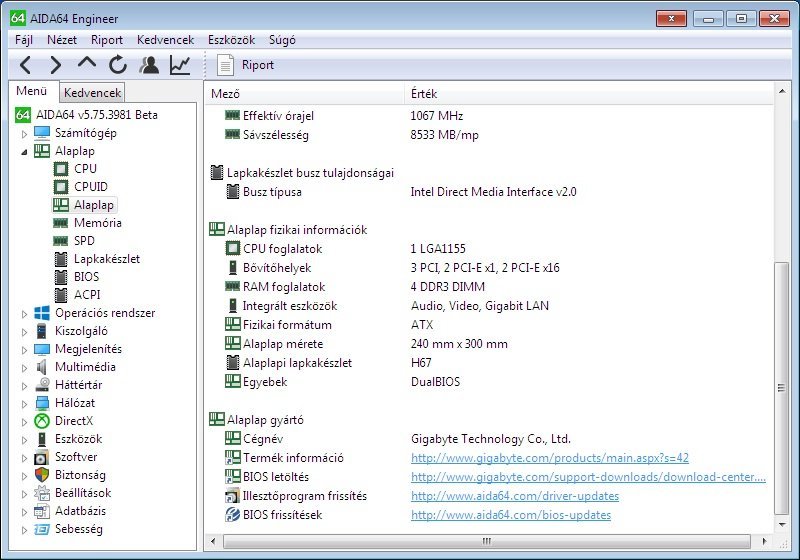Click the horizontal scrollbar thumb
Screen dimensions: 800x560
487,541
